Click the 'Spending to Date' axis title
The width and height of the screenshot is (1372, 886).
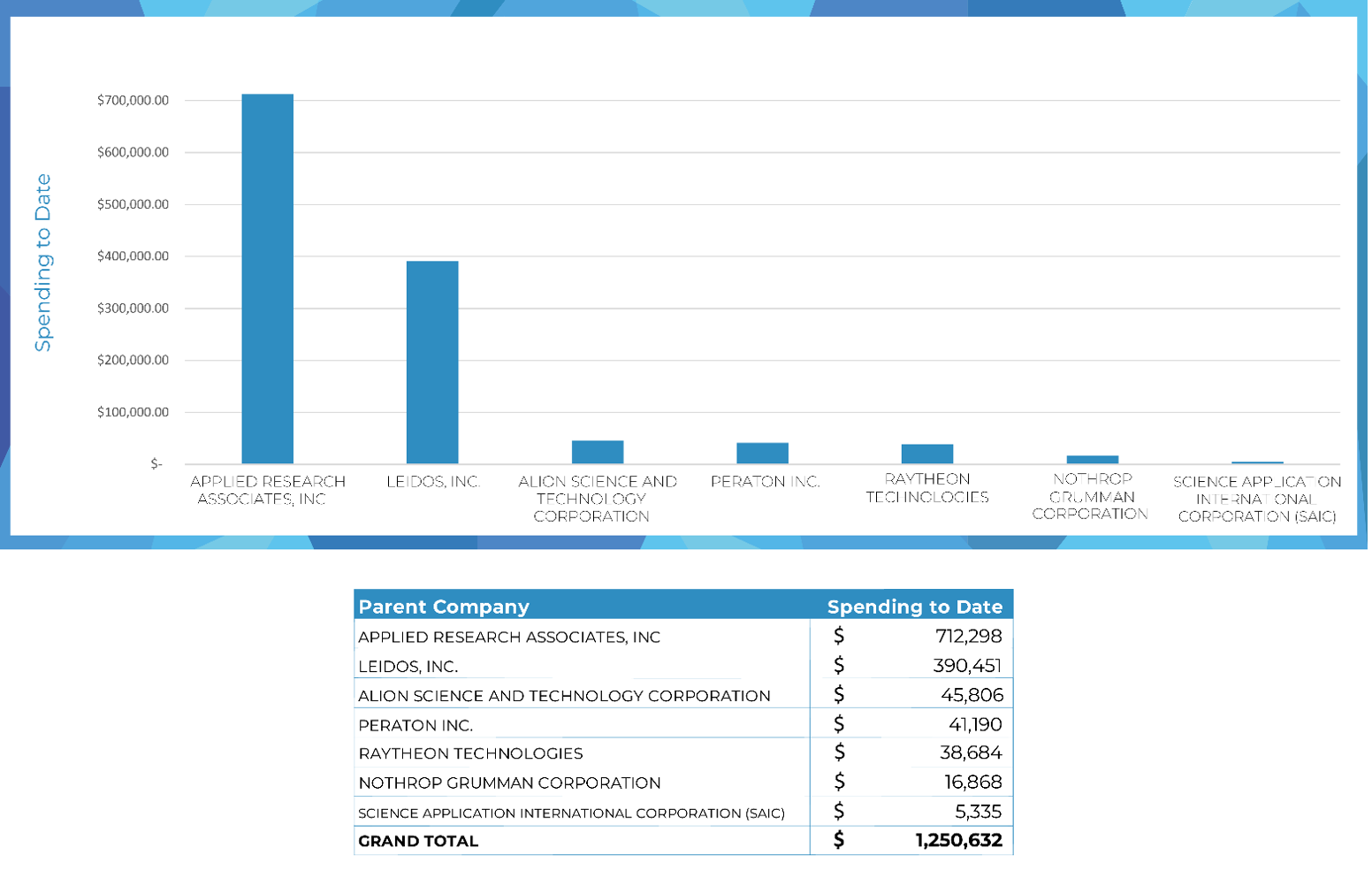tap(43, 263)
